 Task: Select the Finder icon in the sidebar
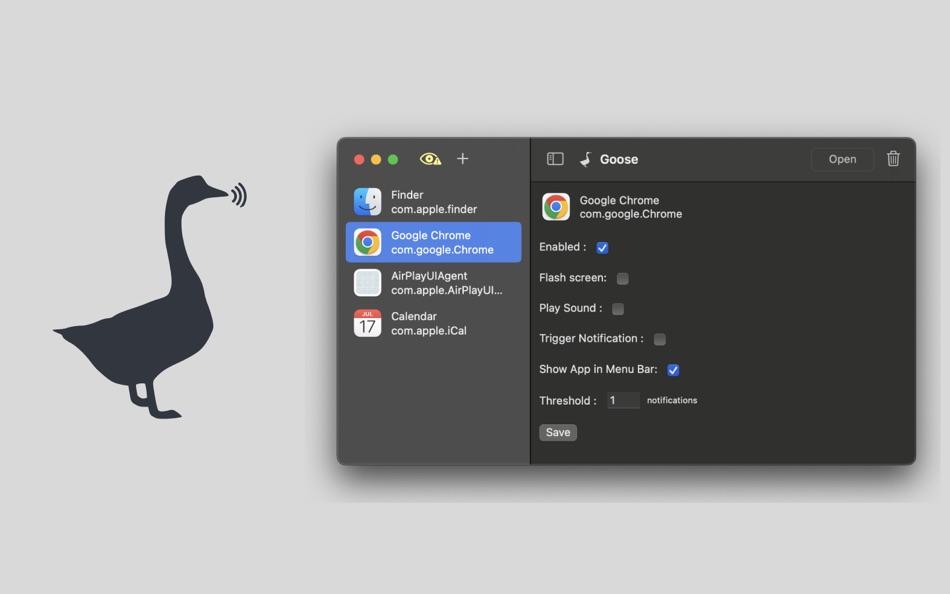pos(367,201)
